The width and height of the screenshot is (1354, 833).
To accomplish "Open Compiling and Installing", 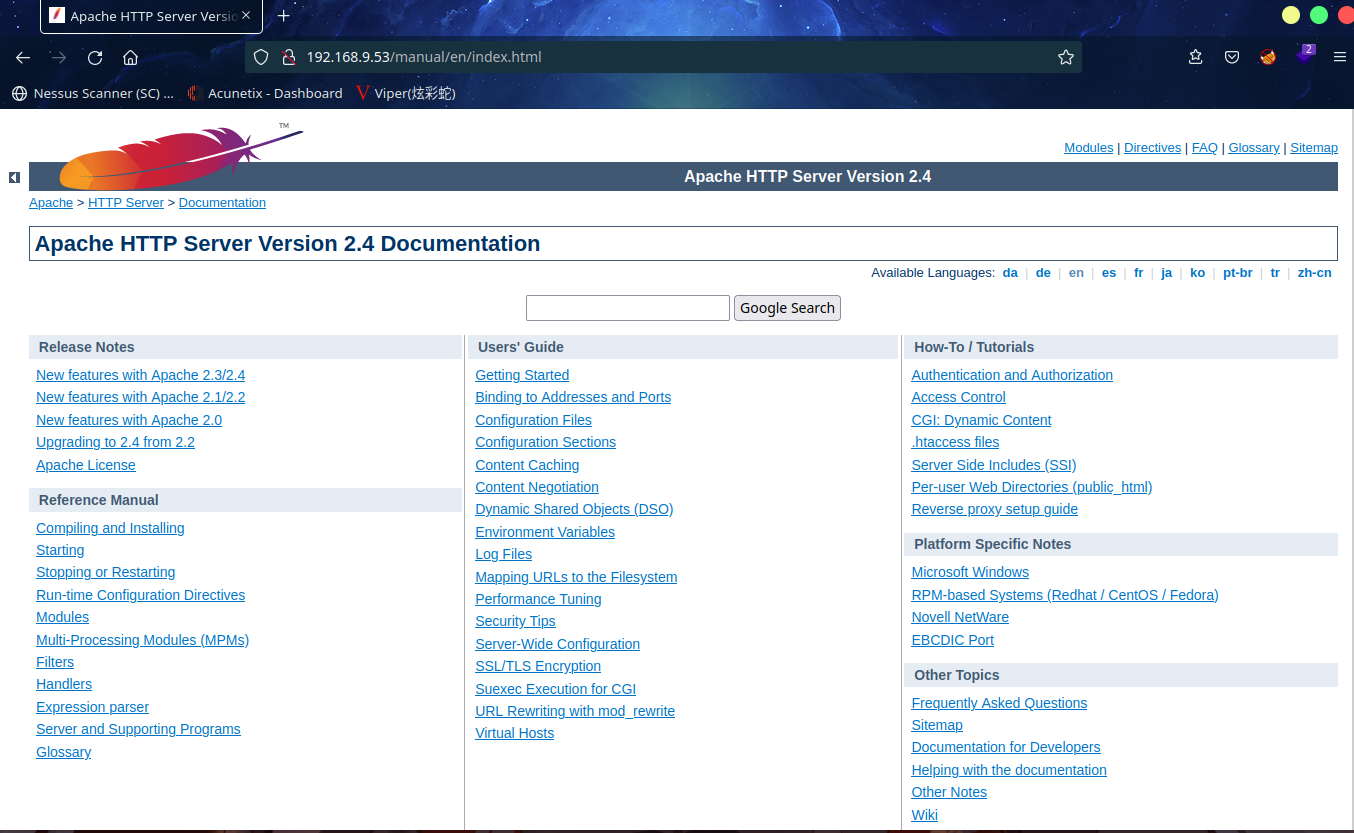I will point(110,528).
